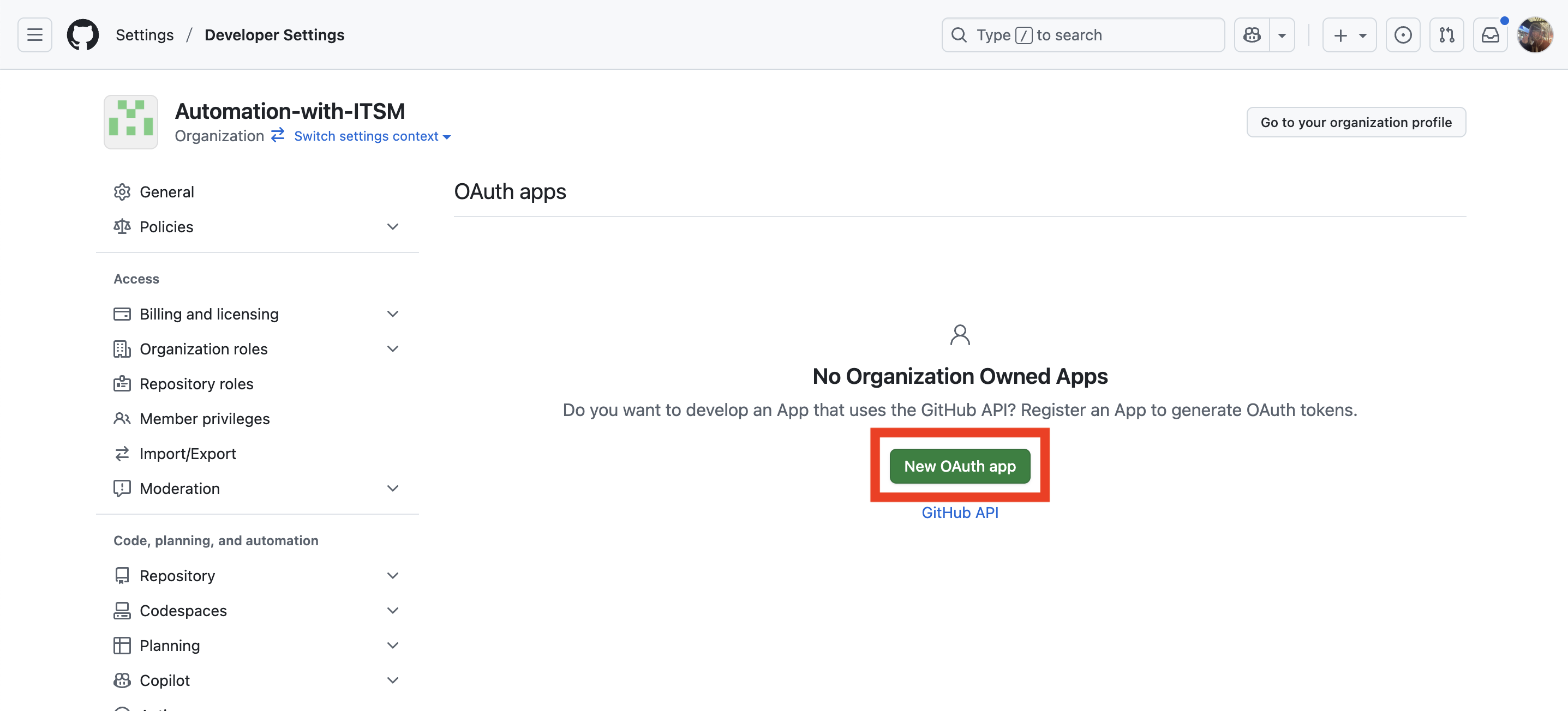Focus the Type / to search field
The width and height of the screenshot is (1568, 711).
[x=1082, y=35]
